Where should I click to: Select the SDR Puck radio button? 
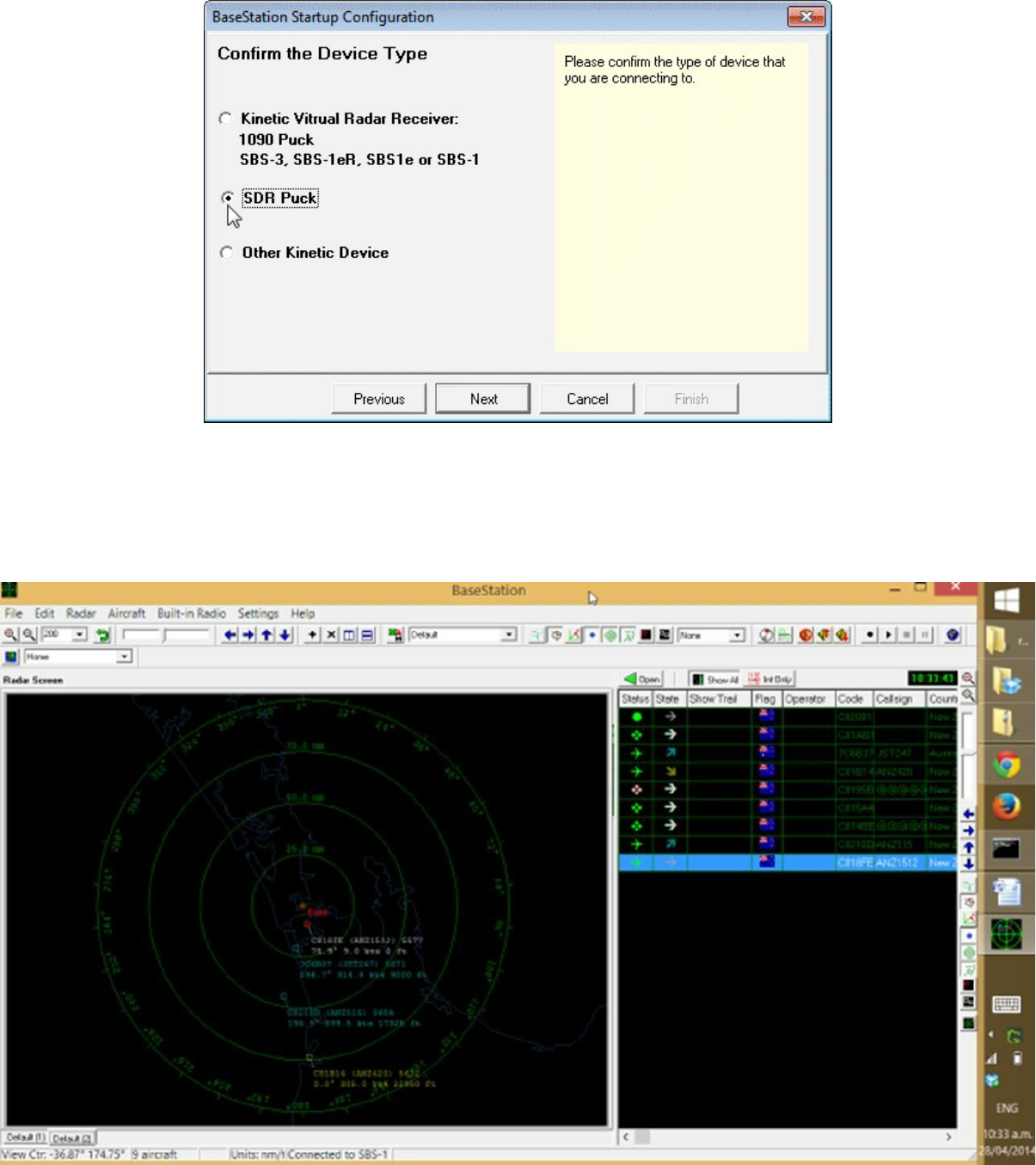(227, 198)
